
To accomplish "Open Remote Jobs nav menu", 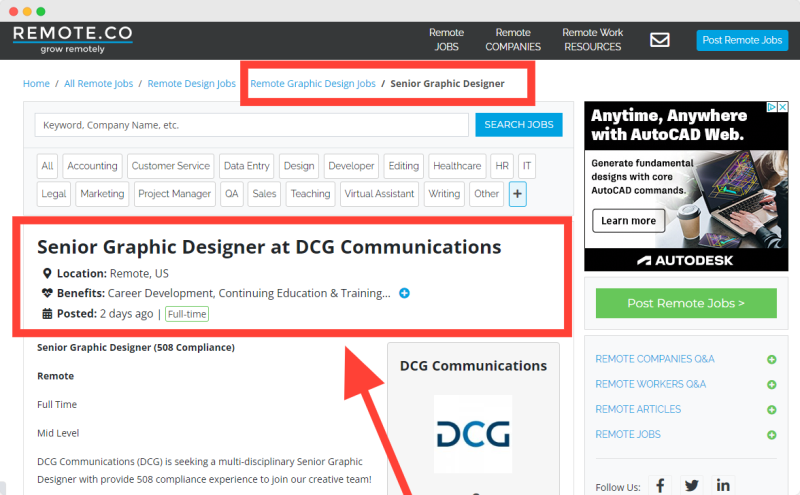I will click(446, 40).
